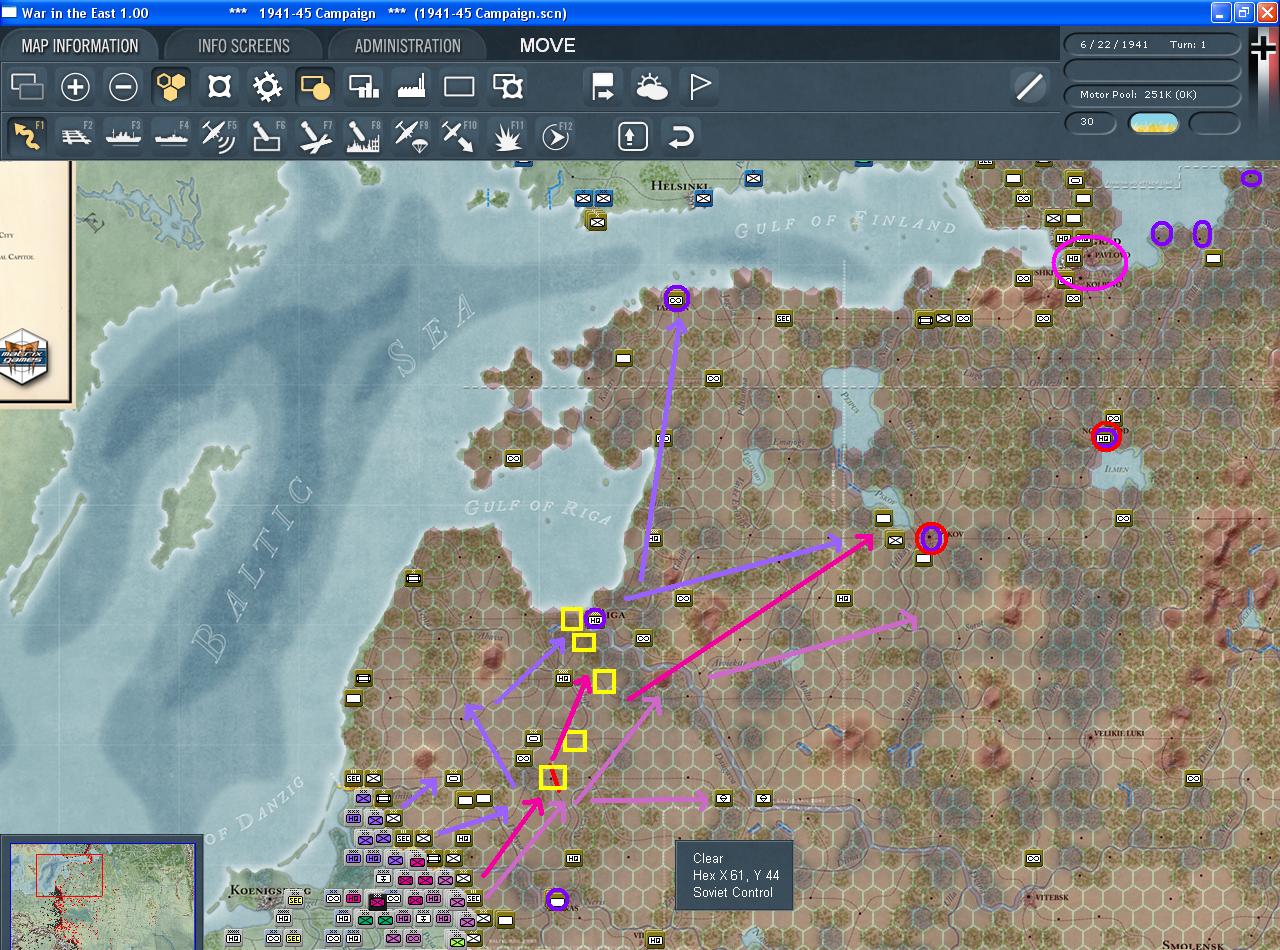Click the pennant flag icon

[x=700, y=87]
